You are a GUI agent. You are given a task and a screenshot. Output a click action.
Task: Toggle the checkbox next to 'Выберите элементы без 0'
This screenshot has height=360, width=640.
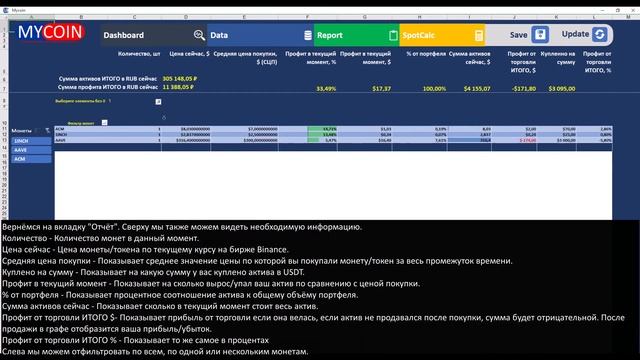coord(158,102)
